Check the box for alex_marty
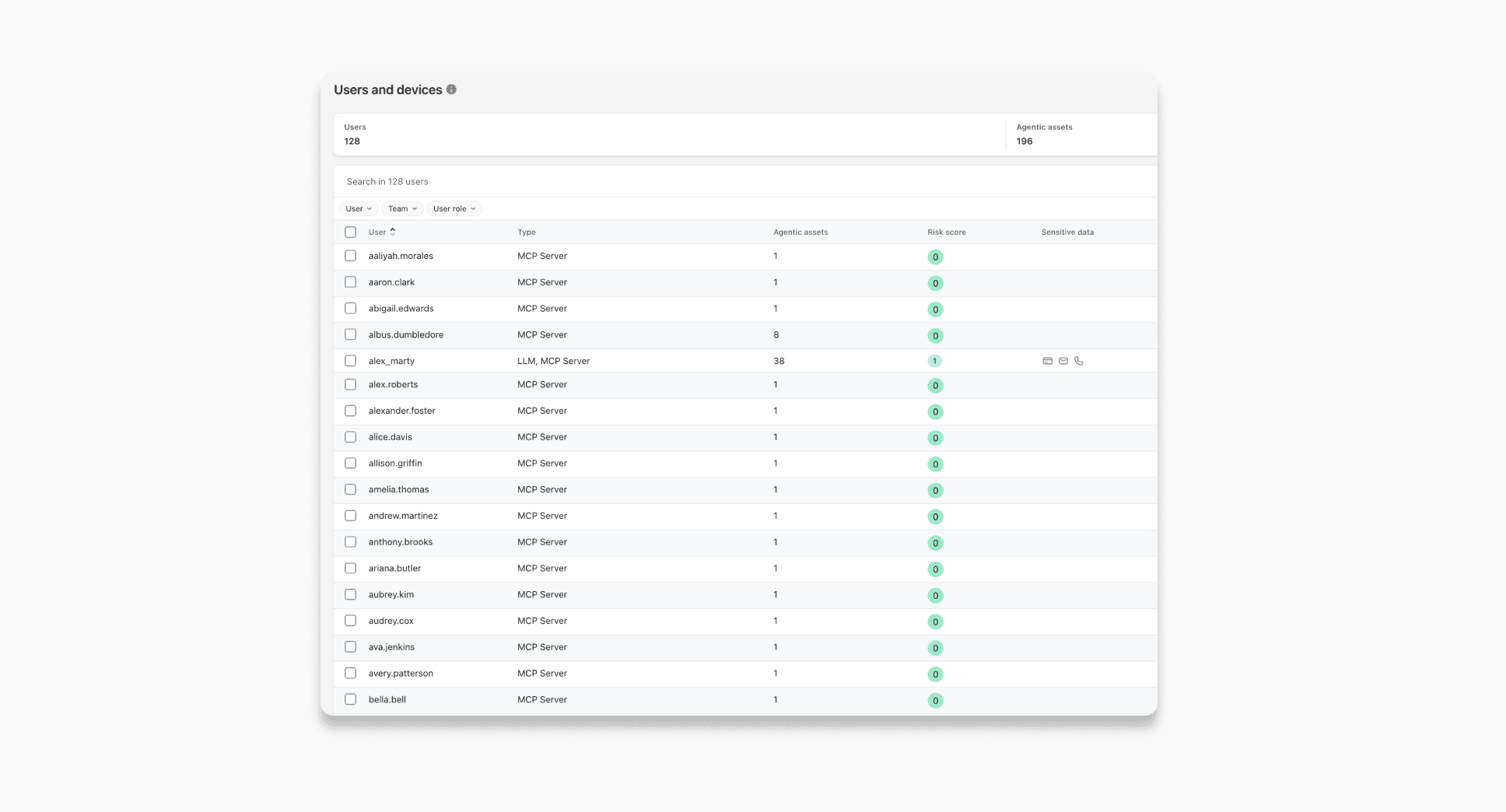Viewport: 1506px width, 812px height. pos(351,361)
